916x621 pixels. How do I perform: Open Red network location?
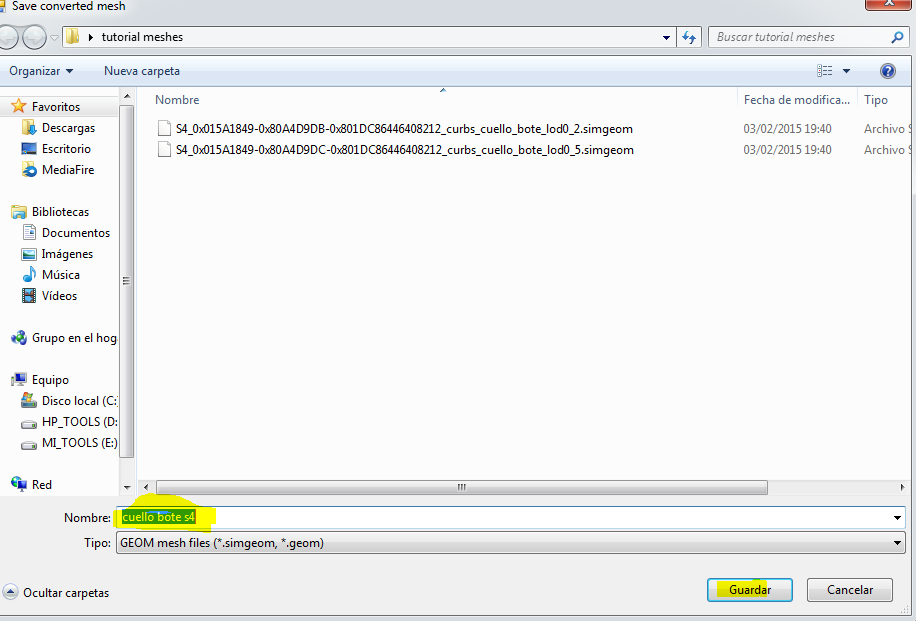click(42, 485)
